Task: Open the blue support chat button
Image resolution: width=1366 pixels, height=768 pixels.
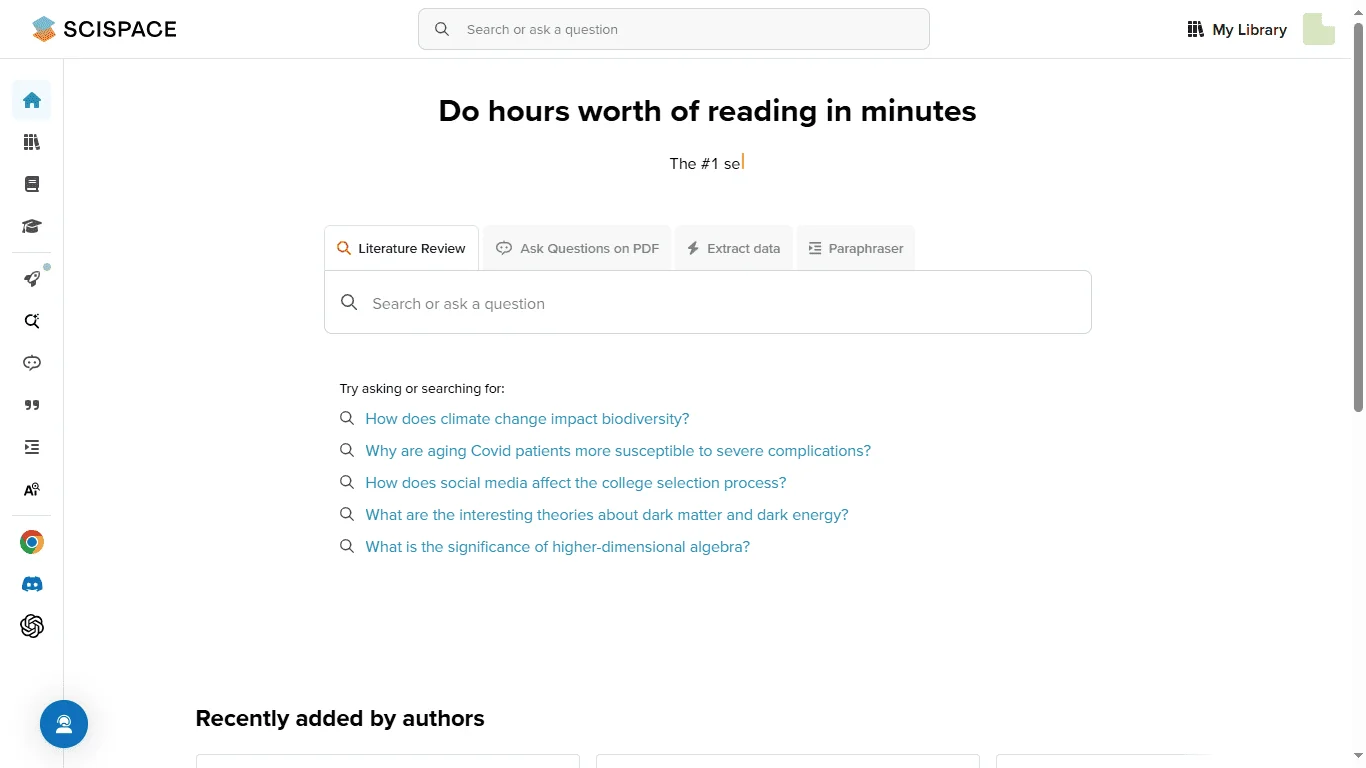Action: point(64,724)
